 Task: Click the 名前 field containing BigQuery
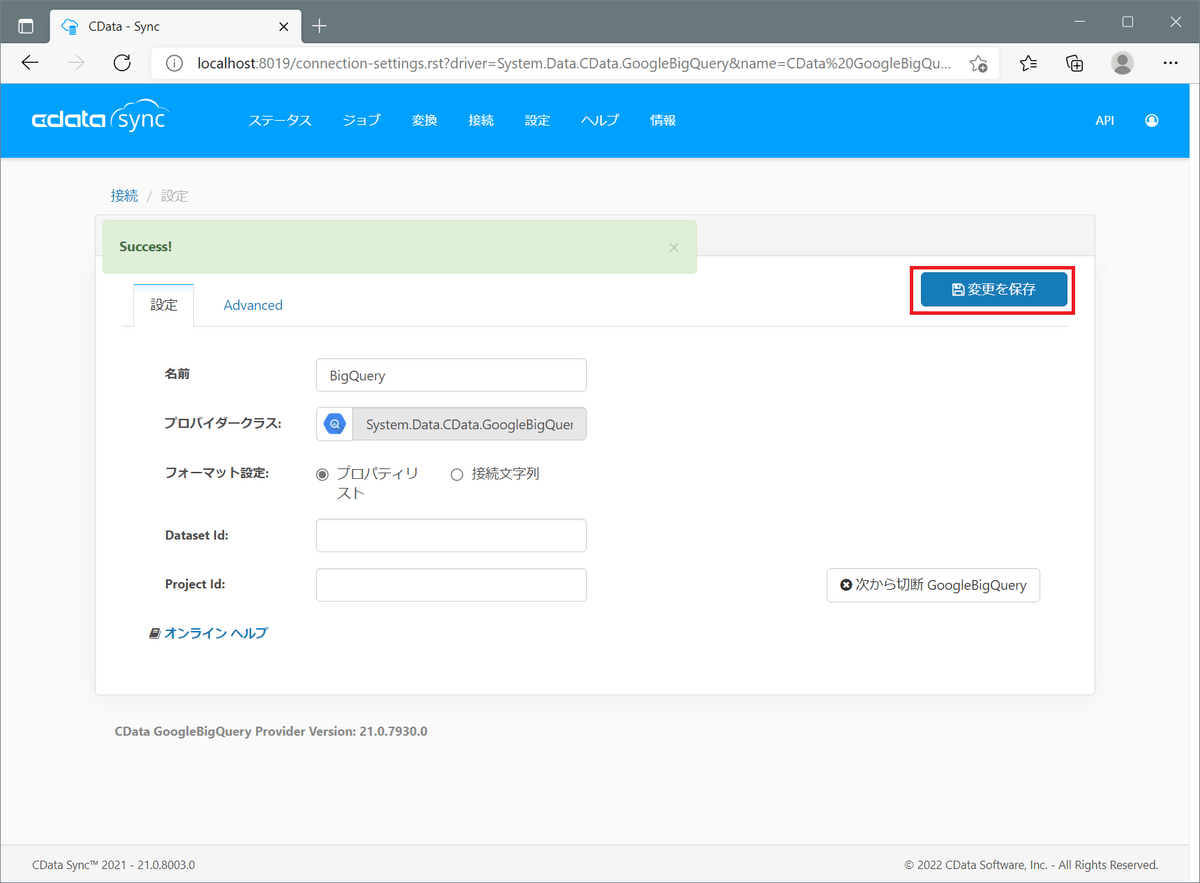[451, 375]
